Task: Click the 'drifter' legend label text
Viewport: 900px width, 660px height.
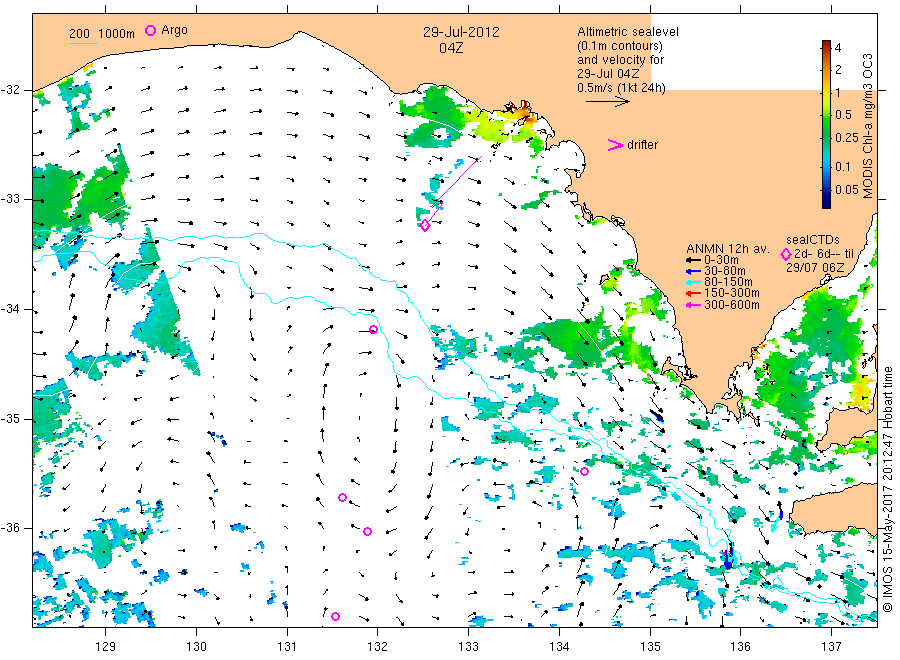Action: (x=642, y=145)
